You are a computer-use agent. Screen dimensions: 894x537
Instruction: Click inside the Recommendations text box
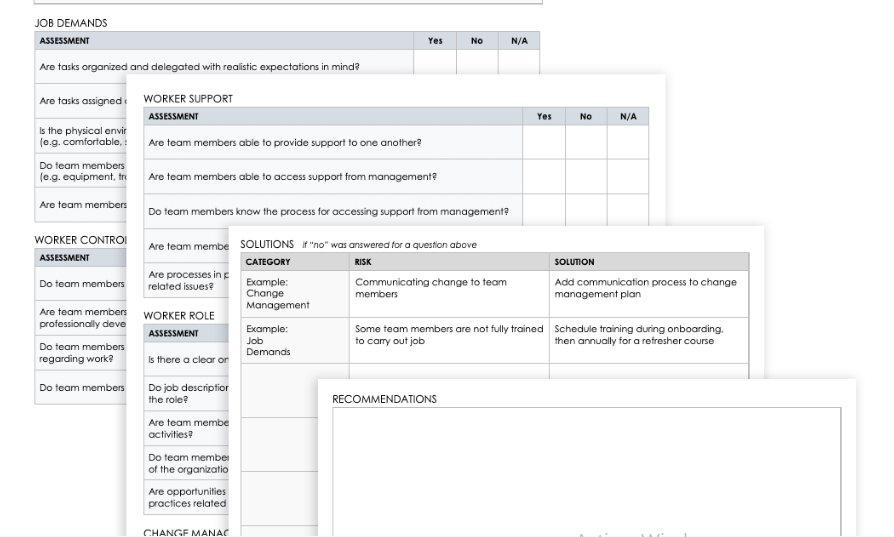pos(587,471)
